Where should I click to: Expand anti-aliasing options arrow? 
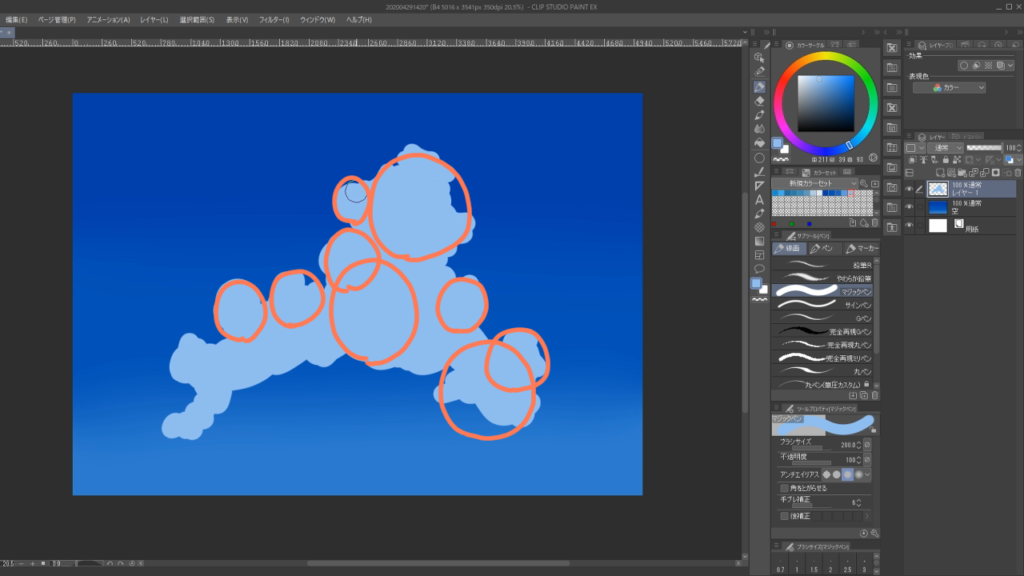867,475
